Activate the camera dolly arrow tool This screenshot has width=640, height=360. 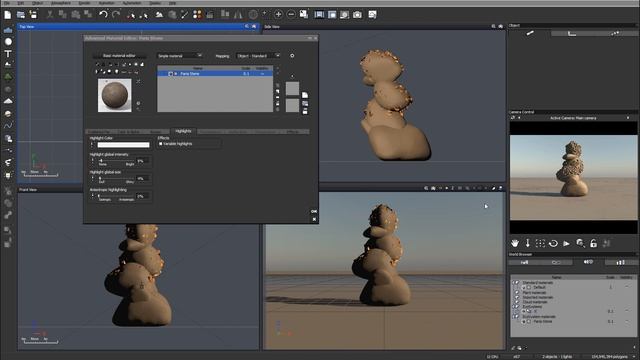click(527, 243)
